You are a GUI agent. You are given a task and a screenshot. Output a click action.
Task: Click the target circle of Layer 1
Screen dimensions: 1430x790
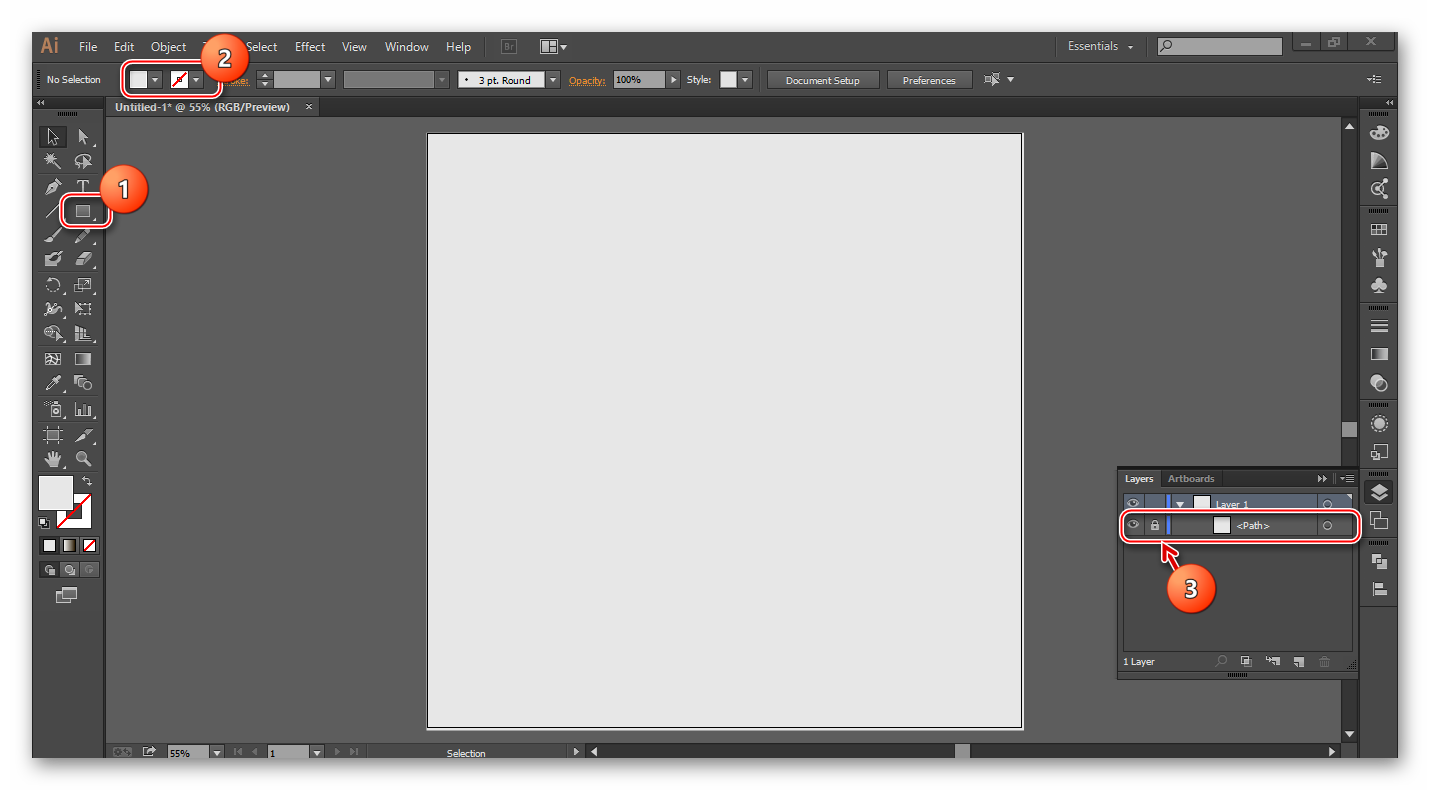tap(1327, 504)
